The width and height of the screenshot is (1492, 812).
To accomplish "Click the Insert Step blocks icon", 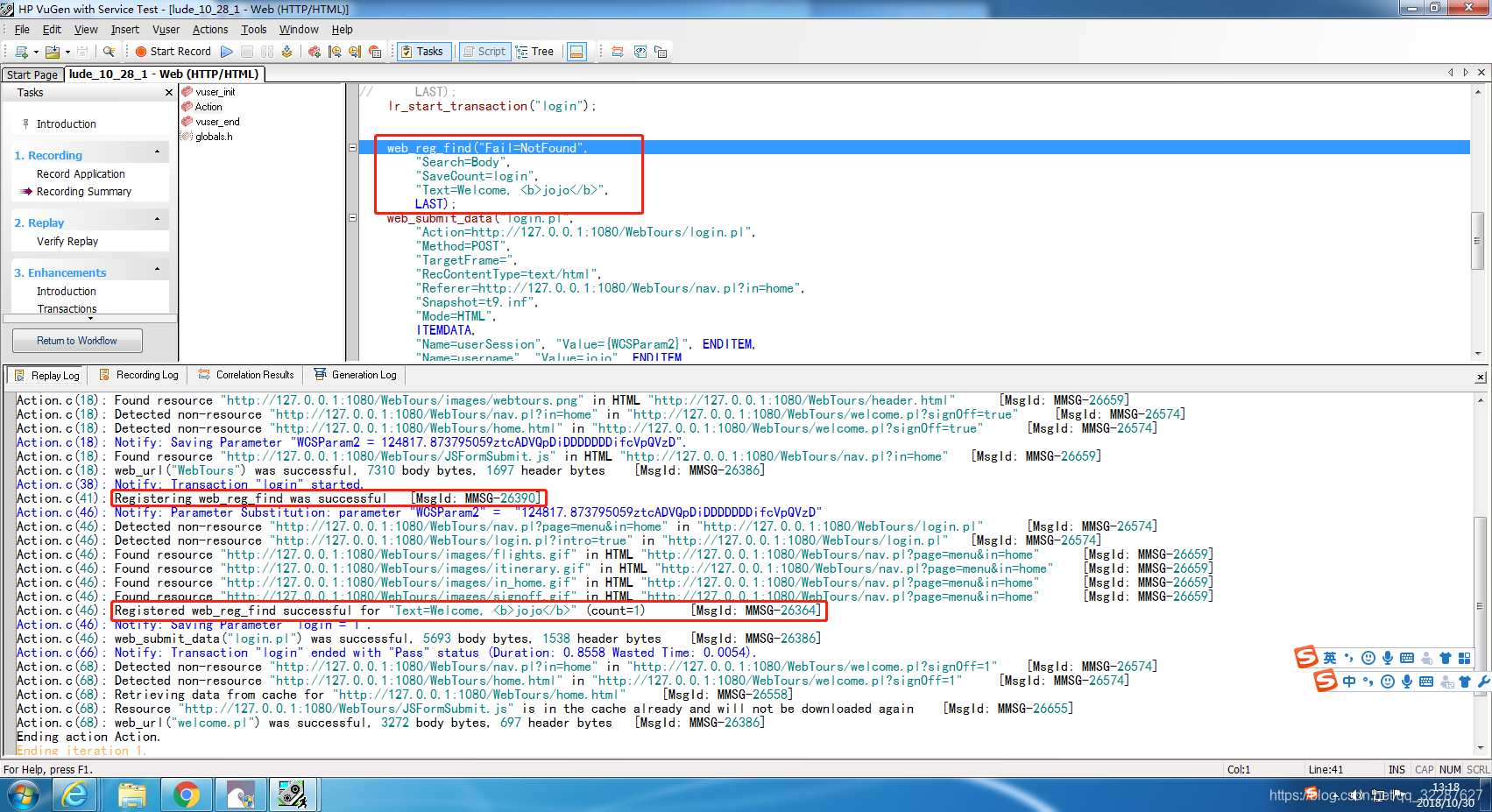I will point(315,52).
